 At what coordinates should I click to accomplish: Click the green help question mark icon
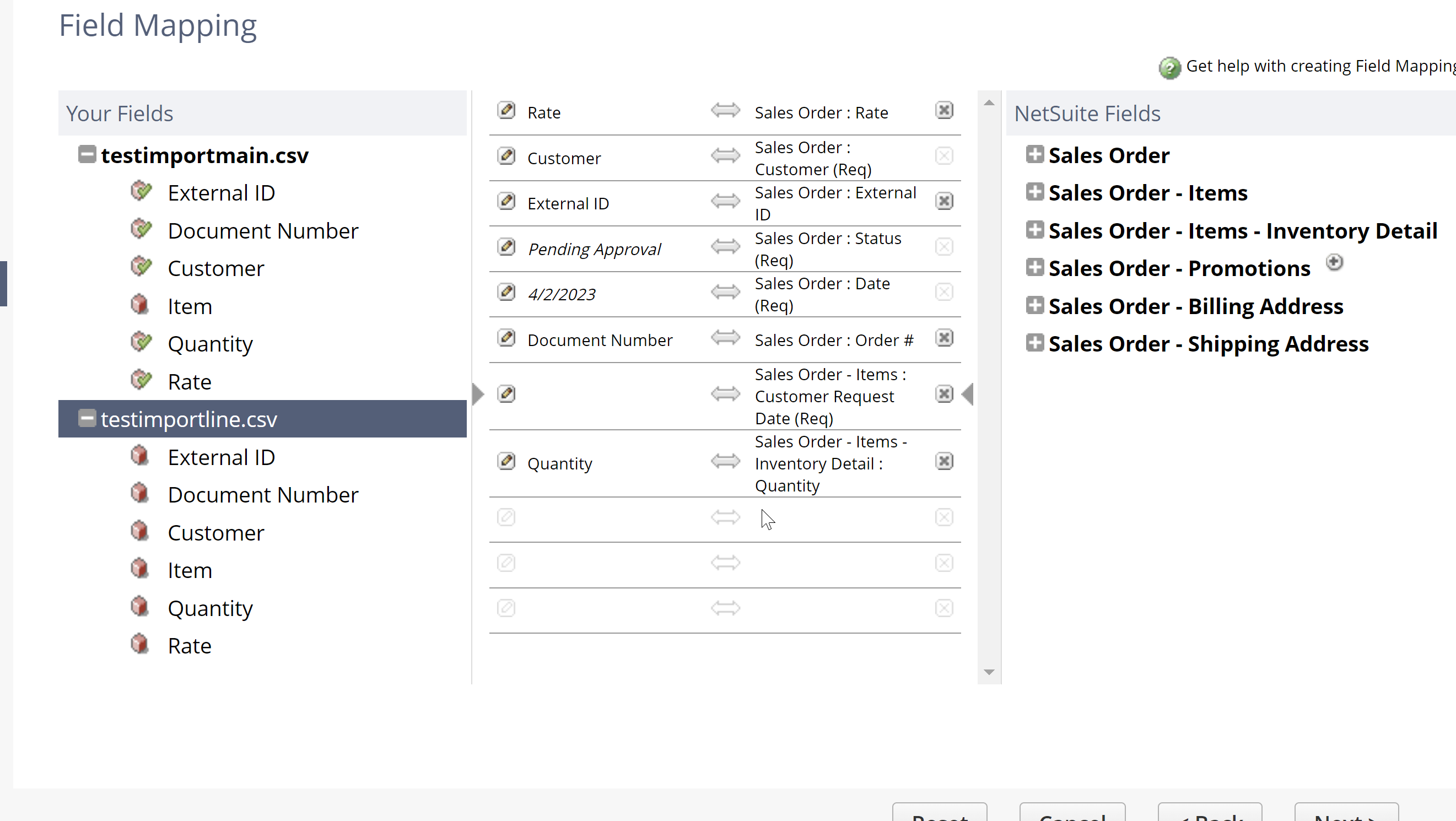pos(1169,68)
